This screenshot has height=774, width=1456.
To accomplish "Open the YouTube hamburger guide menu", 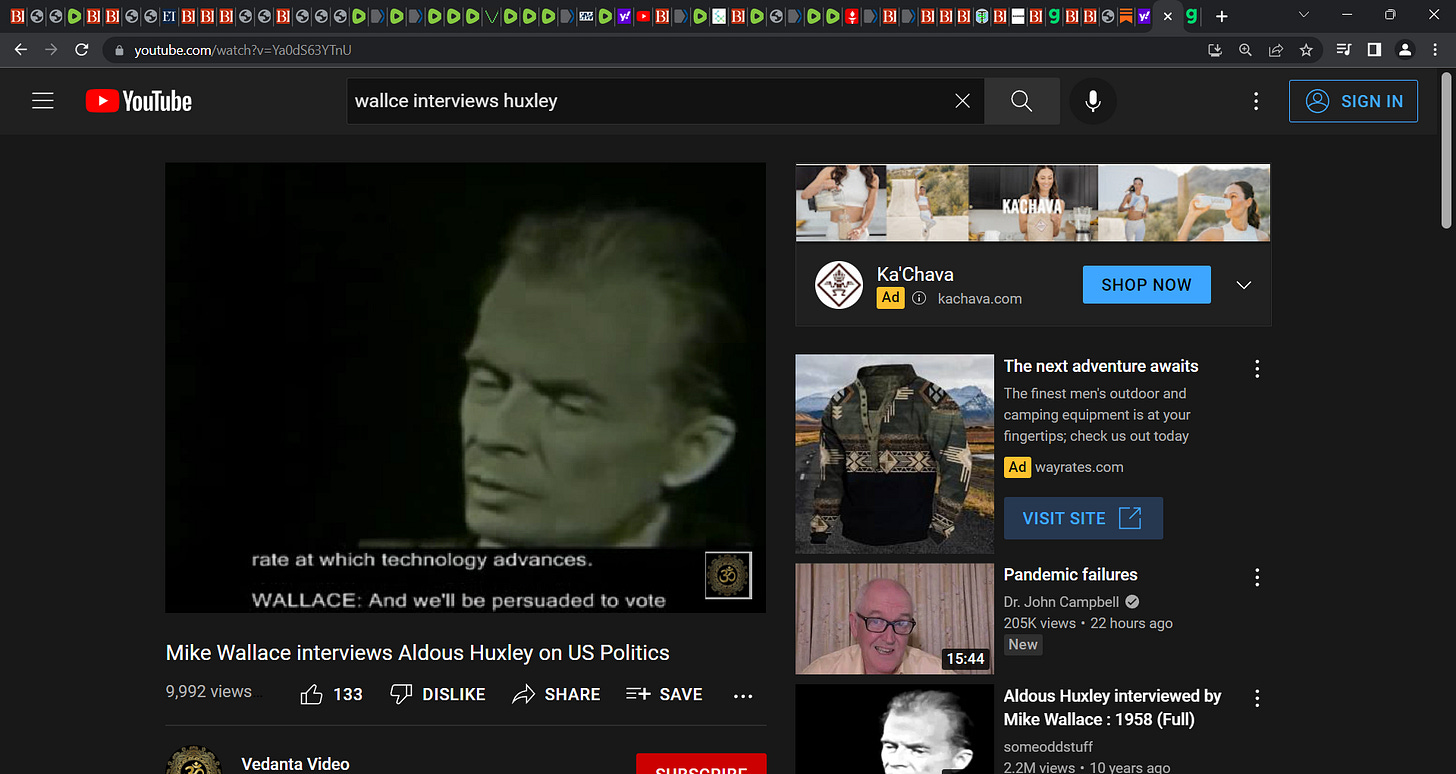I will (42, 100).
